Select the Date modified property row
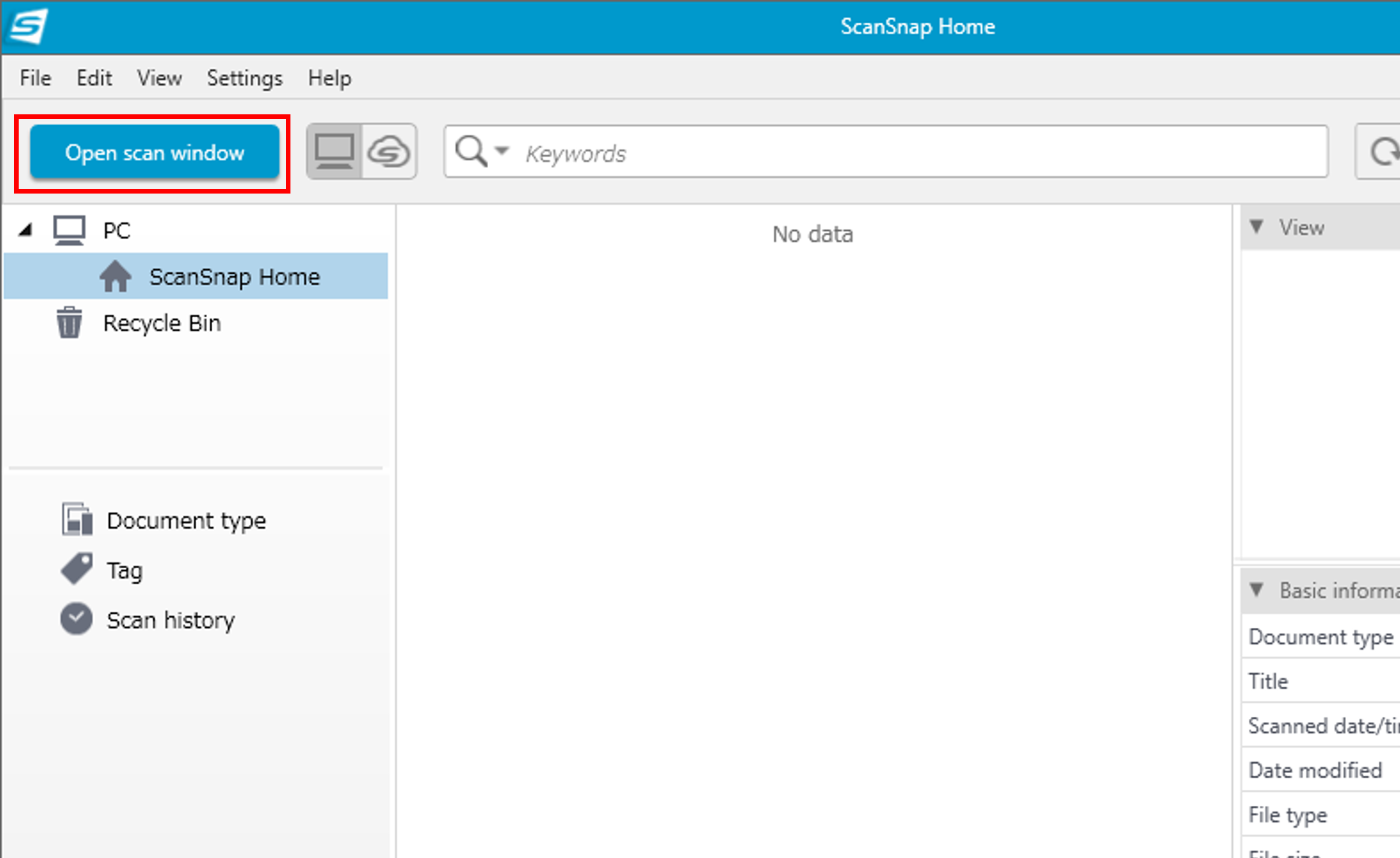Screen dimensions: 1400x858 1320,770
